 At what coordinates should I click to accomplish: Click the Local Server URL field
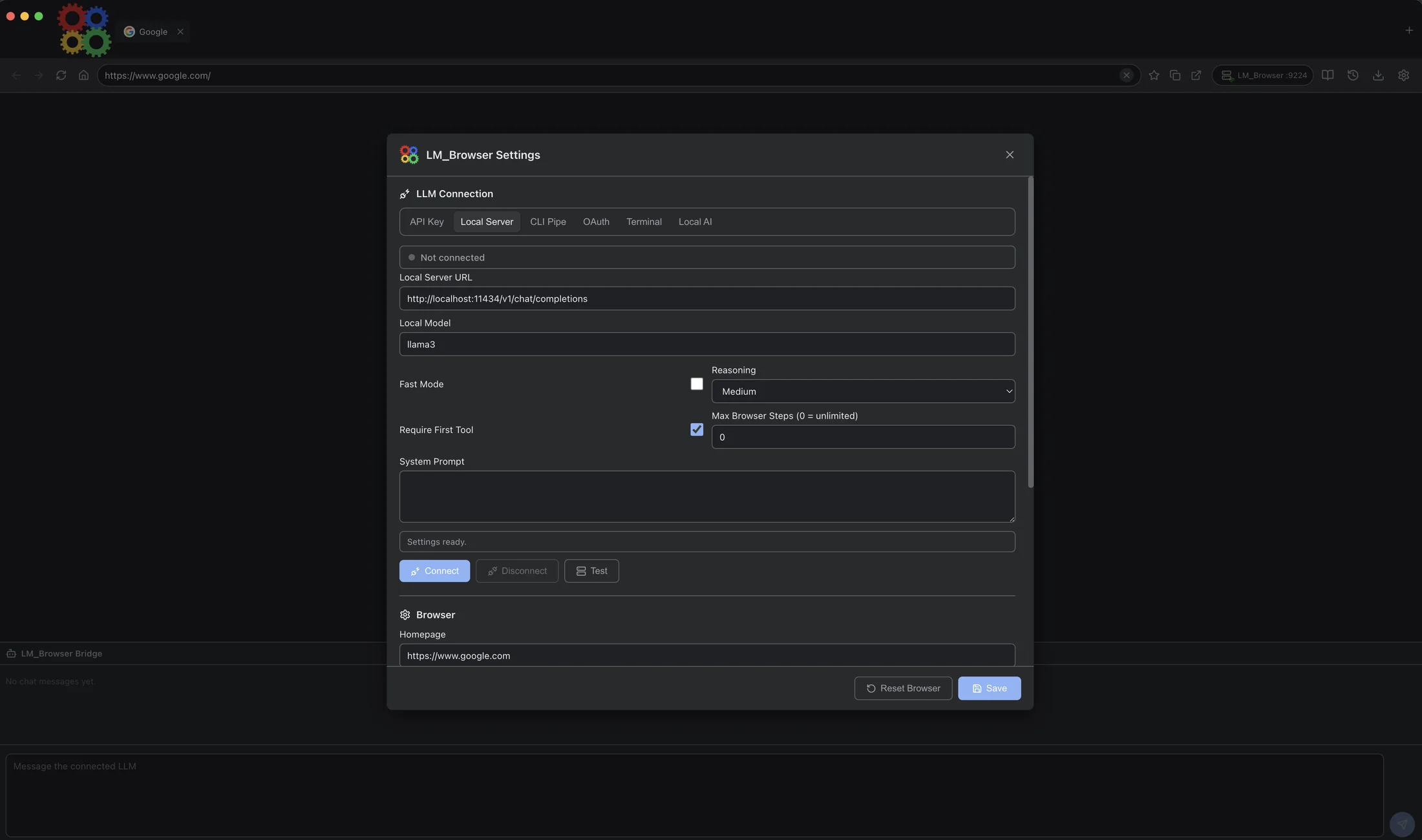point(707,299)
